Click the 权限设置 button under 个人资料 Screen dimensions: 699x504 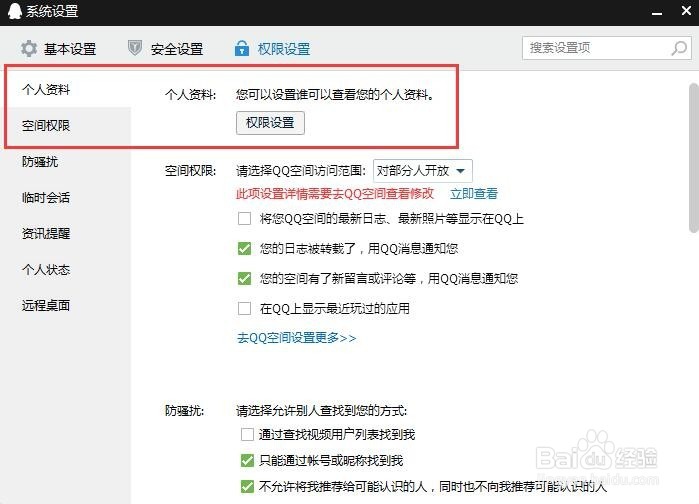tap(270, 123)
